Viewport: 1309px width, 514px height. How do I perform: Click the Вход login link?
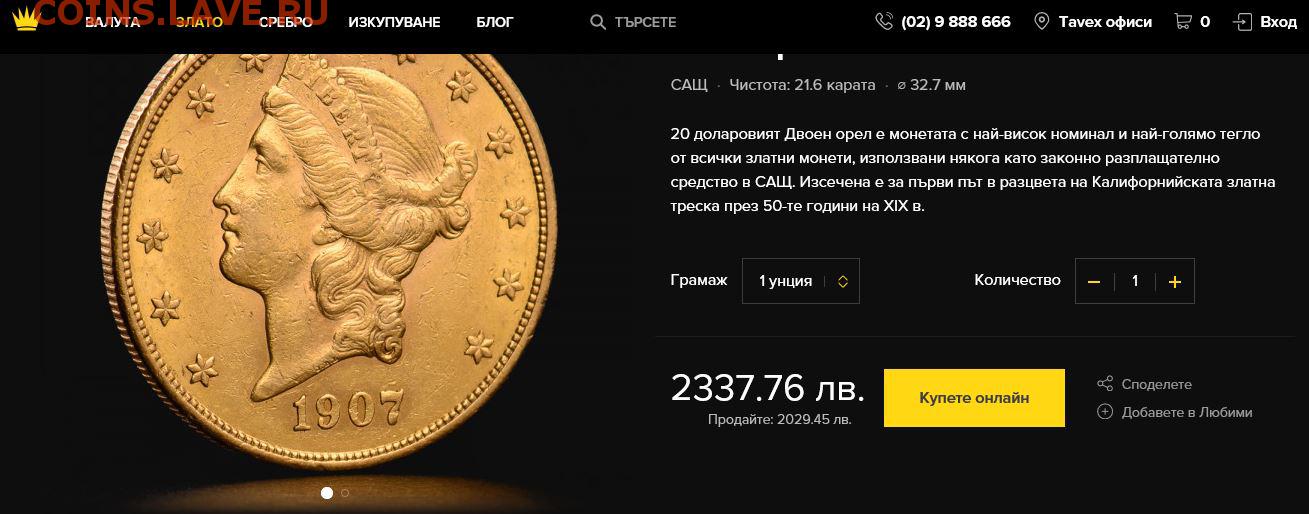pos(1278,22)
